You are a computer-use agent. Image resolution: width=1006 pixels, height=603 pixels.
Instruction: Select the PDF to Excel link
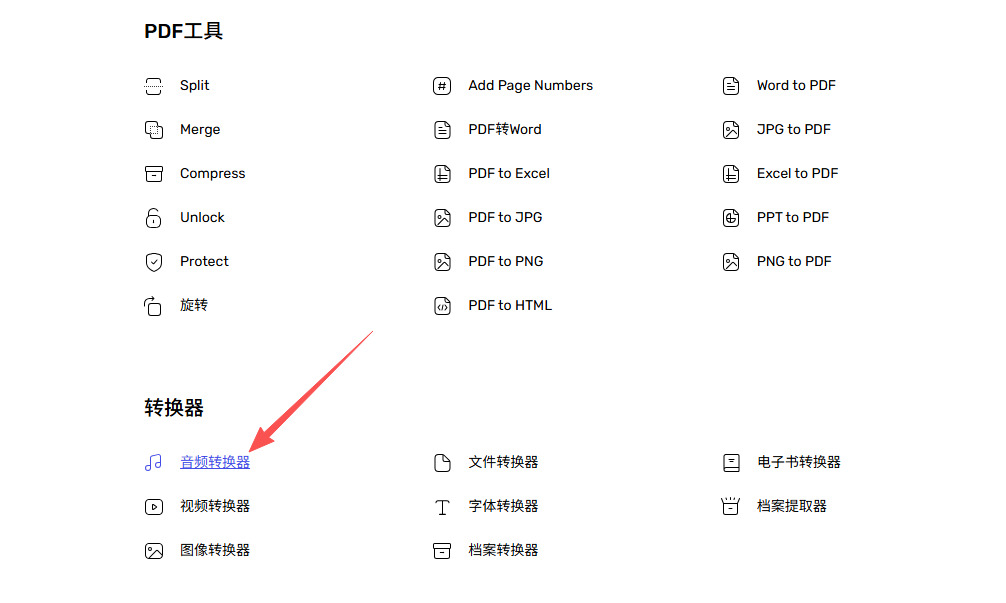(x=509, y=174)
